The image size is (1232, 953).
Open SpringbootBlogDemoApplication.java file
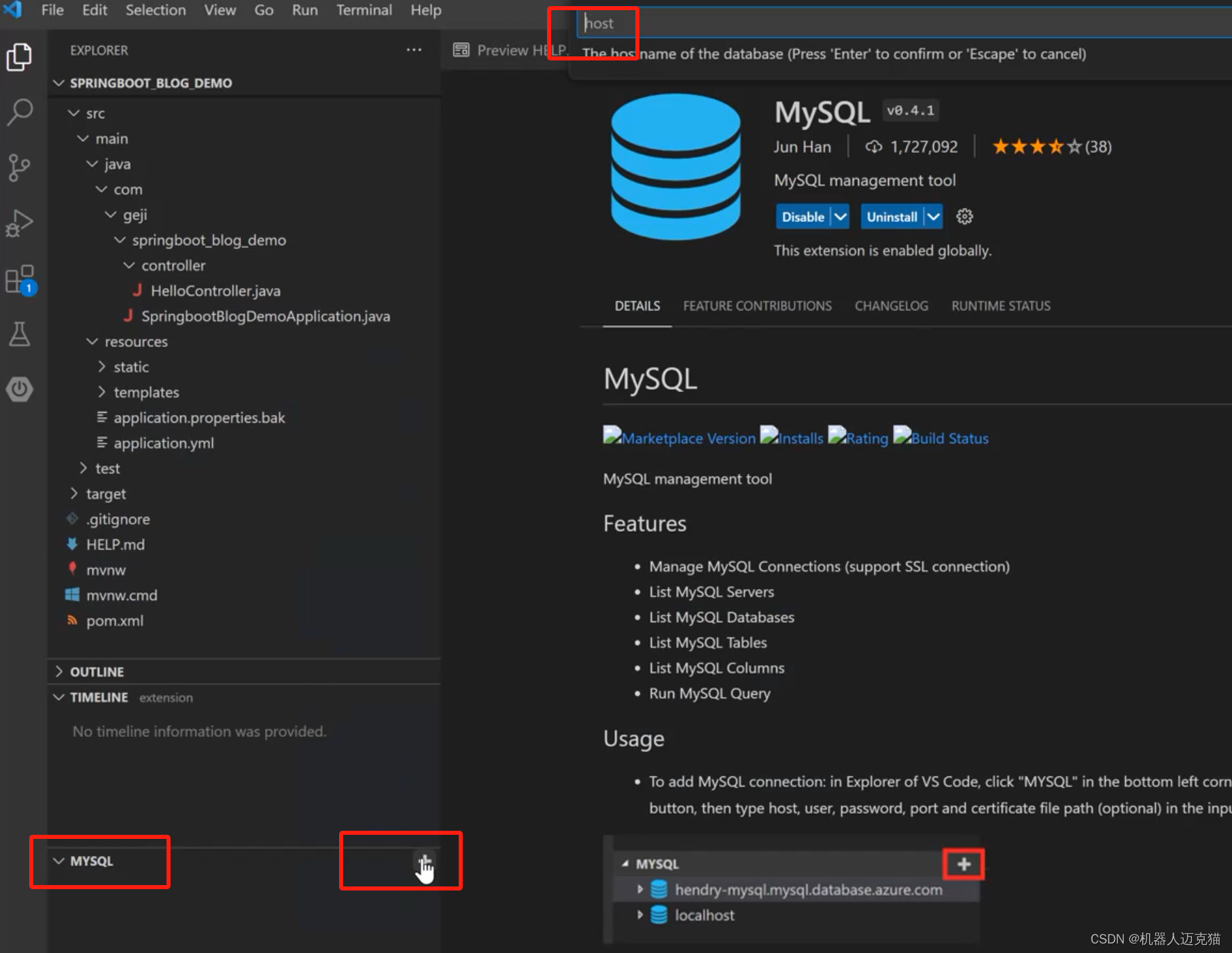[265, 316]
